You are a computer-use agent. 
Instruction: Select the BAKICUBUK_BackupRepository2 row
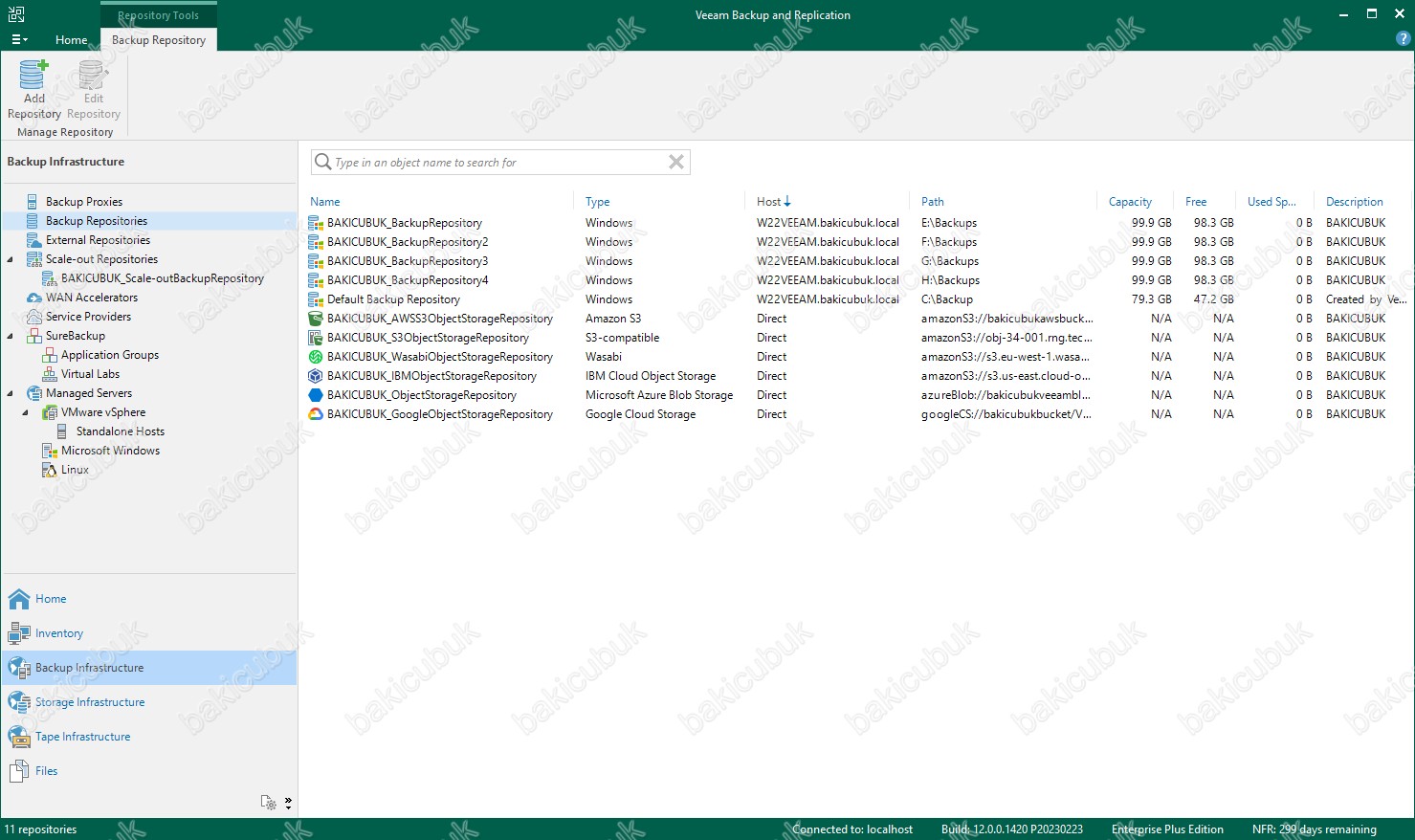[x=858, y=242]
